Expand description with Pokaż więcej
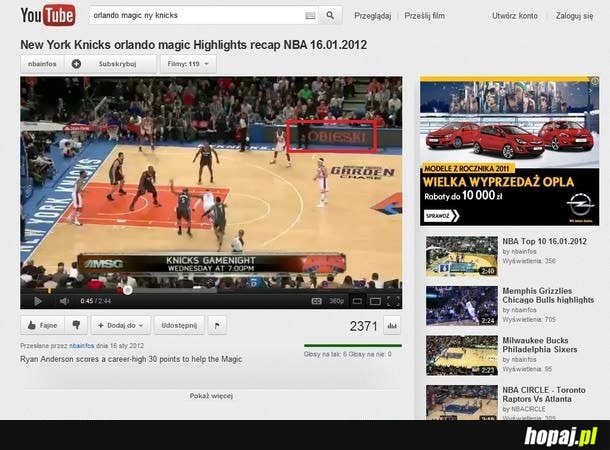 coord(211,396)
